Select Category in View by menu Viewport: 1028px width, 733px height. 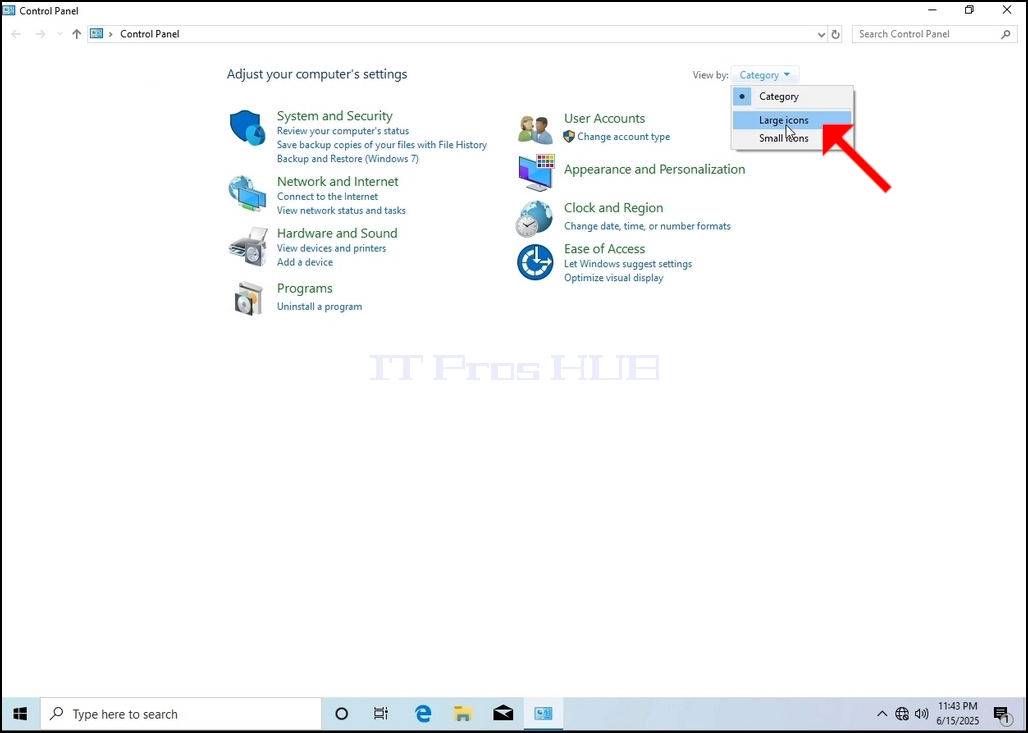792,96
